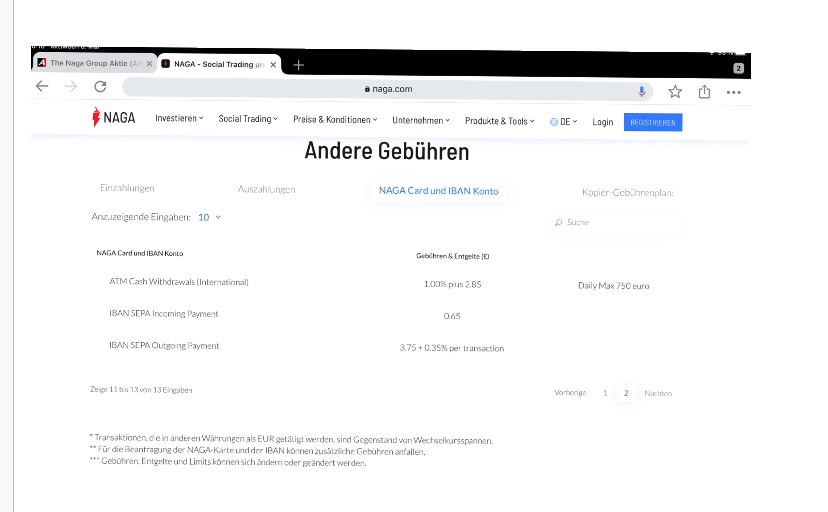Expand the Investieren menu
The image size is (828, 512).
(x=178, y=119)
